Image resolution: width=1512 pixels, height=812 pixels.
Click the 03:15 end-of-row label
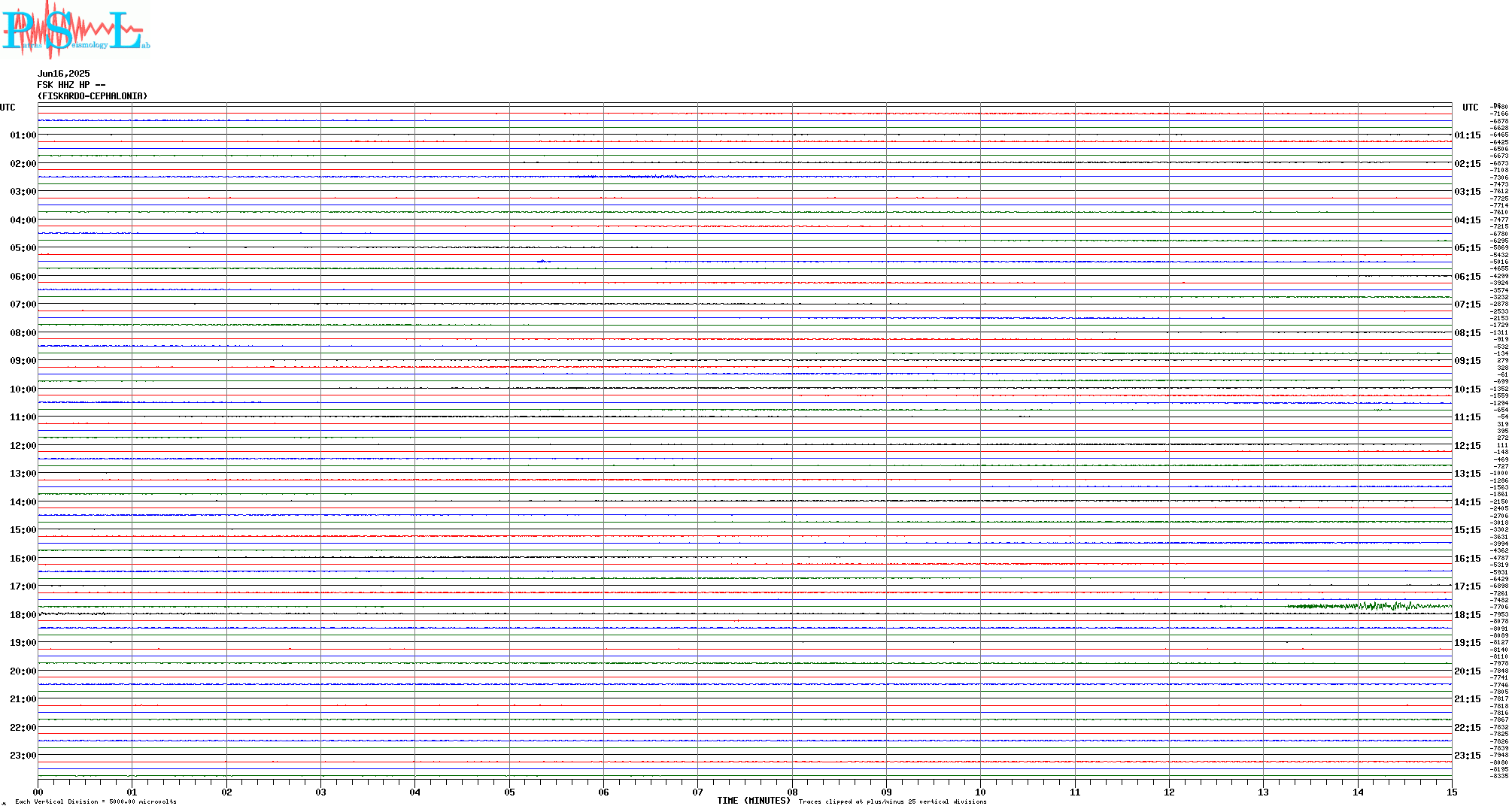click(1468, 192)
